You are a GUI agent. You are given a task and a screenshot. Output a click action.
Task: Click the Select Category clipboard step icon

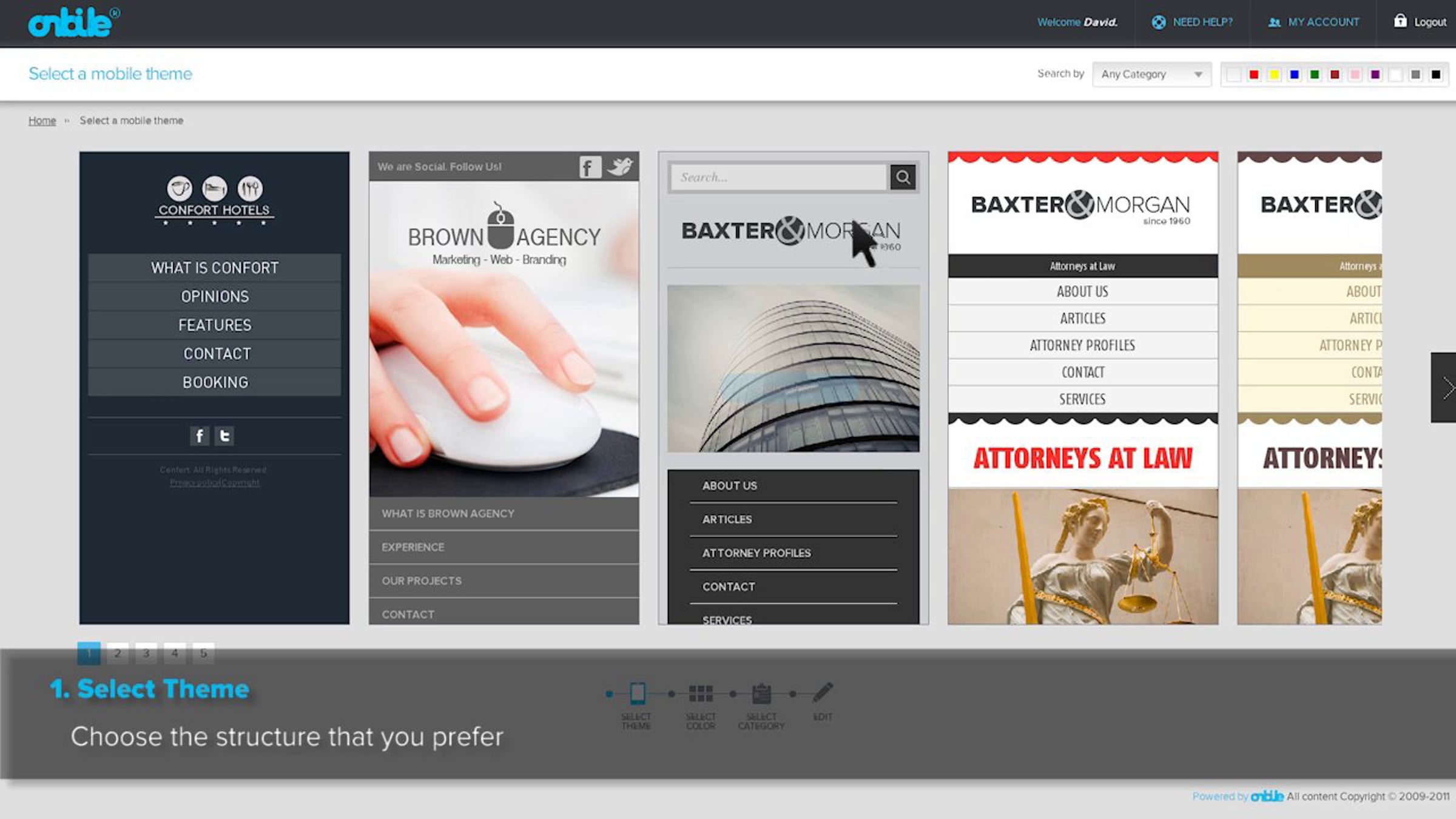(761, 693)
